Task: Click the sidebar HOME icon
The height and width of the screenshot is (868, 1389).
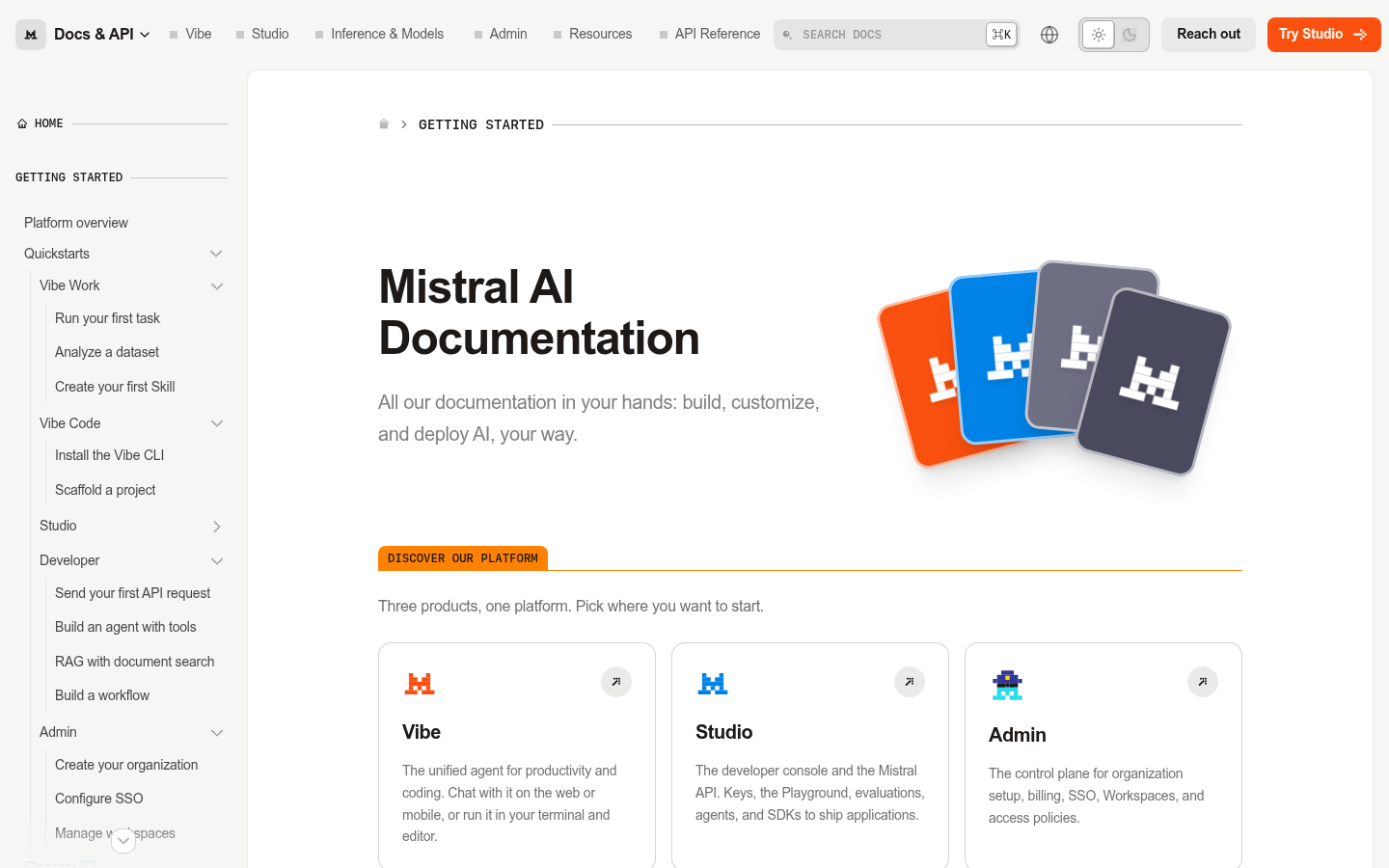Action: 22,123
